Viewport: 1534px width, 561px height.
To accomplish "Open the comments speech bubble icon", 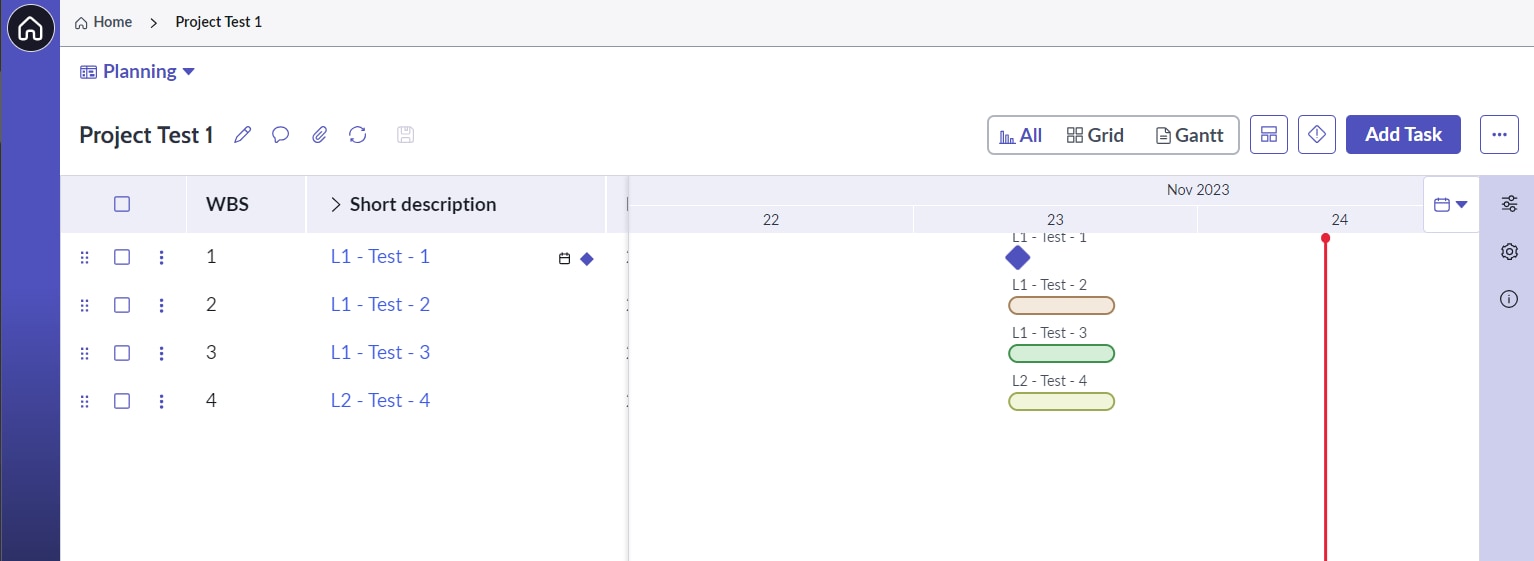I will [x=281, y=135].
